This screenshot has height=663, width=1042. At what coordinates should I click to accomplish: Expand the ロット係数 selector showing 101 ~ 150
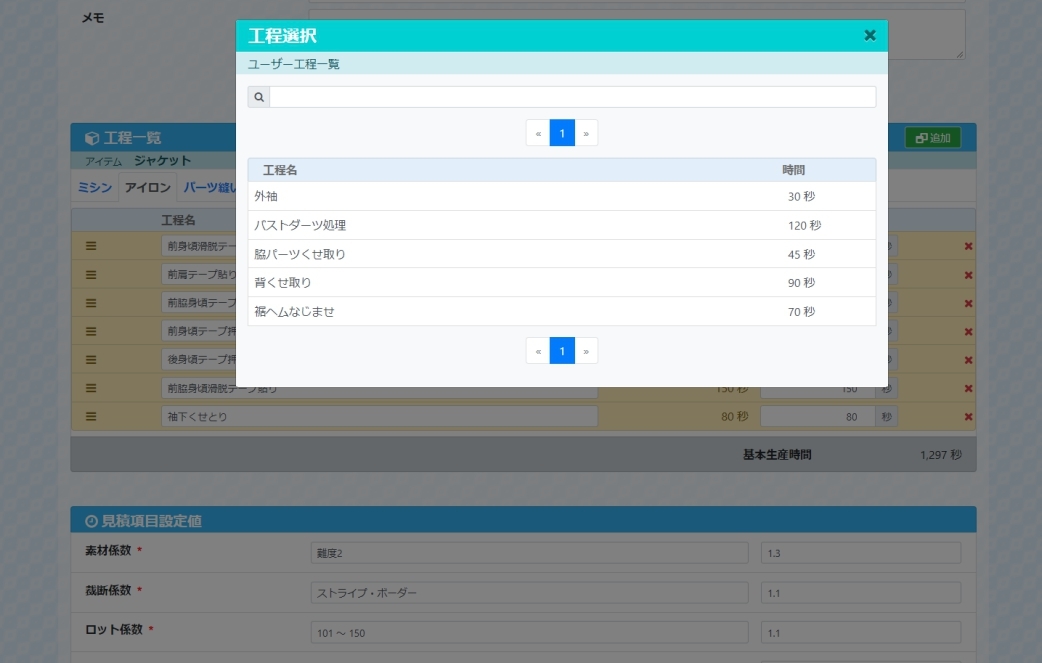click(x=529, y=632)
